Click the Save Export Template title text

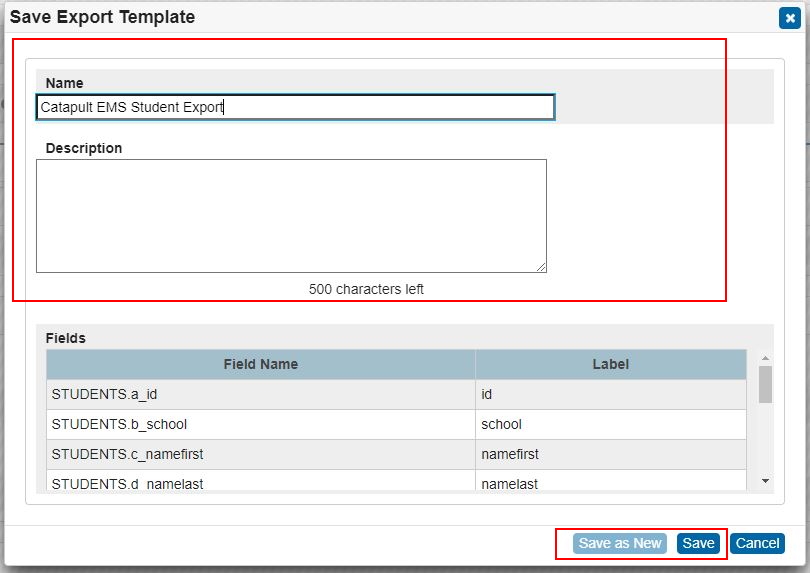tap(102, 17)
